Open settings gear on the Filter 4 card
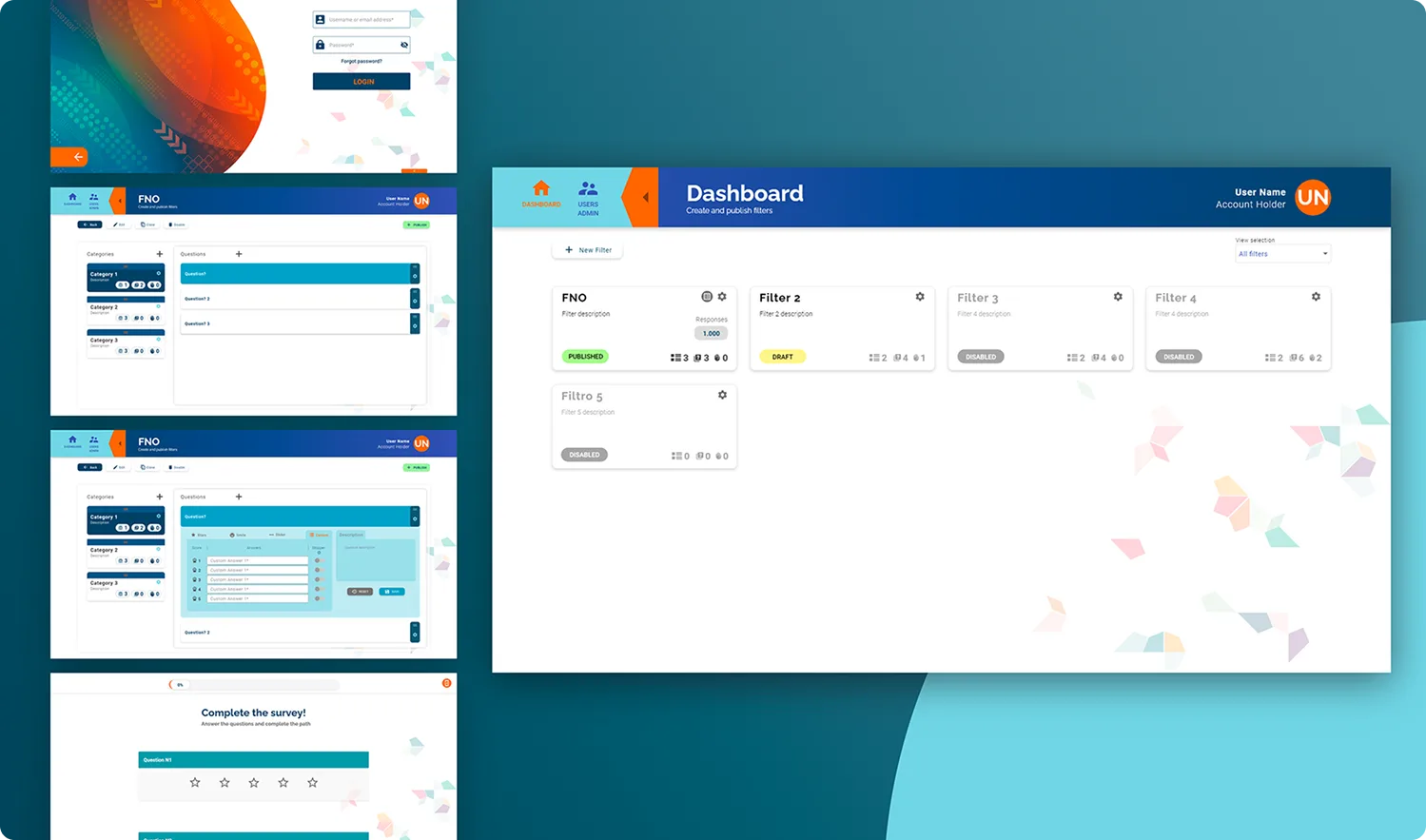This screenshot has height=840, width=1426. 1316,297
